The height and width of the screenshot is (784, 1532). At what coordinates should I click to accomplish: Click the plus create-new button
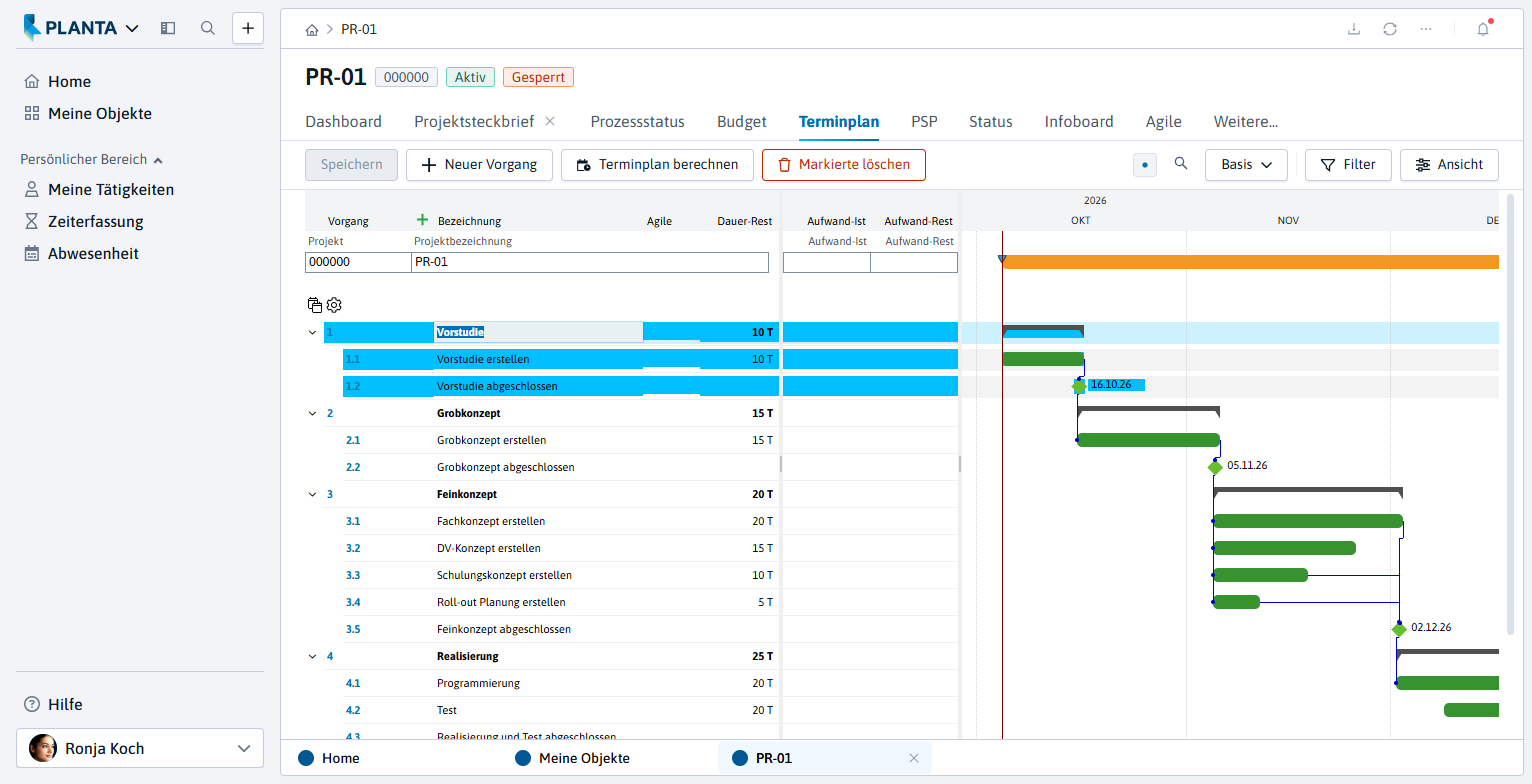point(248,28)
